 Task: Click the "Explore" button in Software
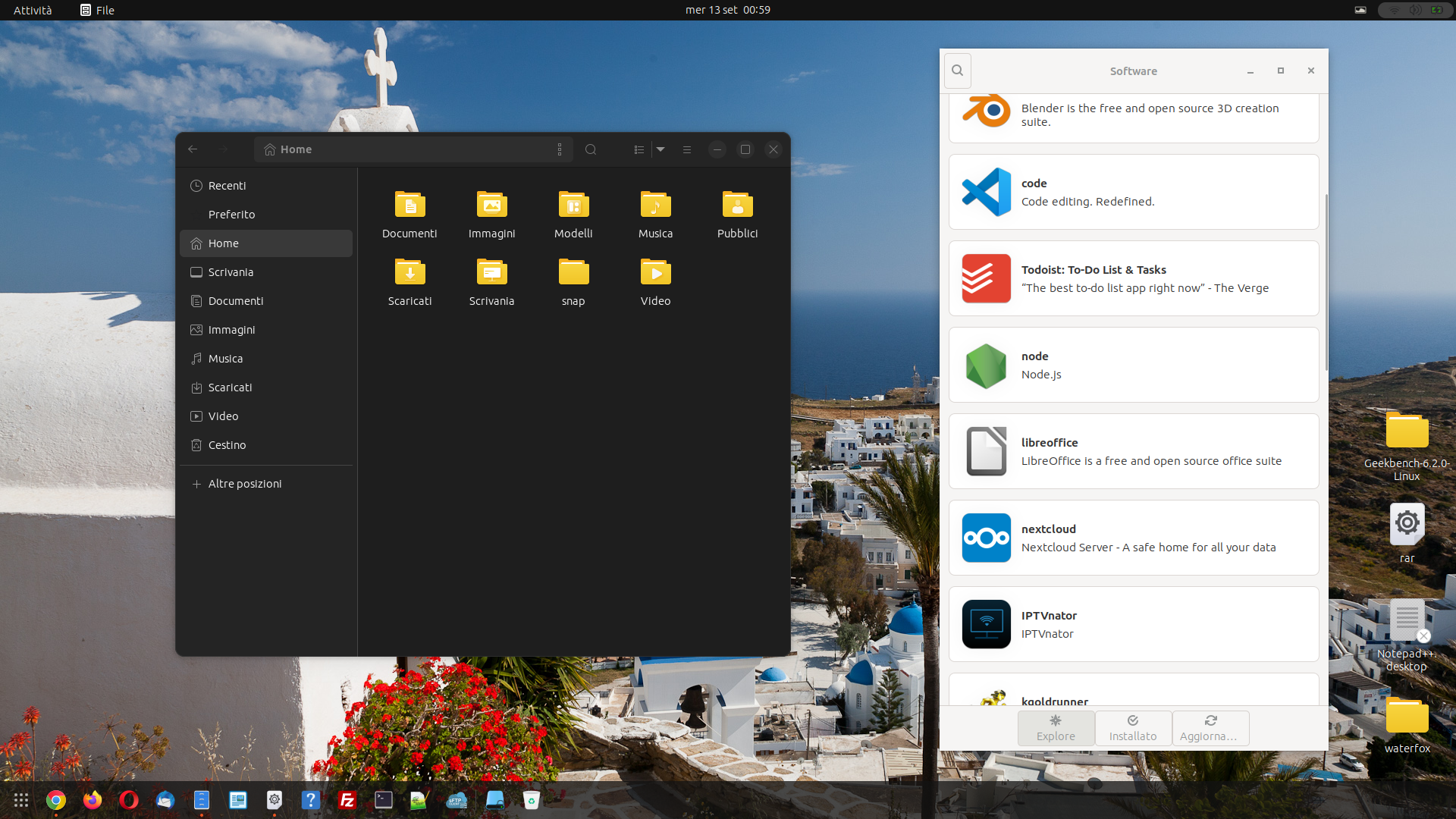(1056, 728)
